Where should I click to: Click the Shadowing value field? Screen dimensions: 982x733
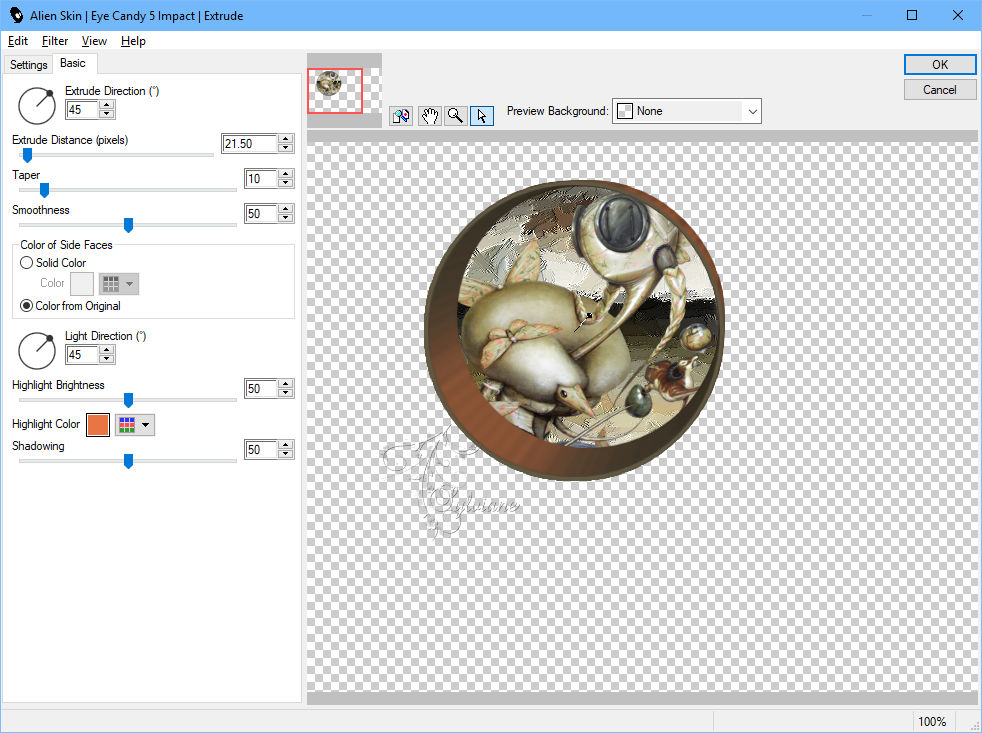click(x=261, y=450)
